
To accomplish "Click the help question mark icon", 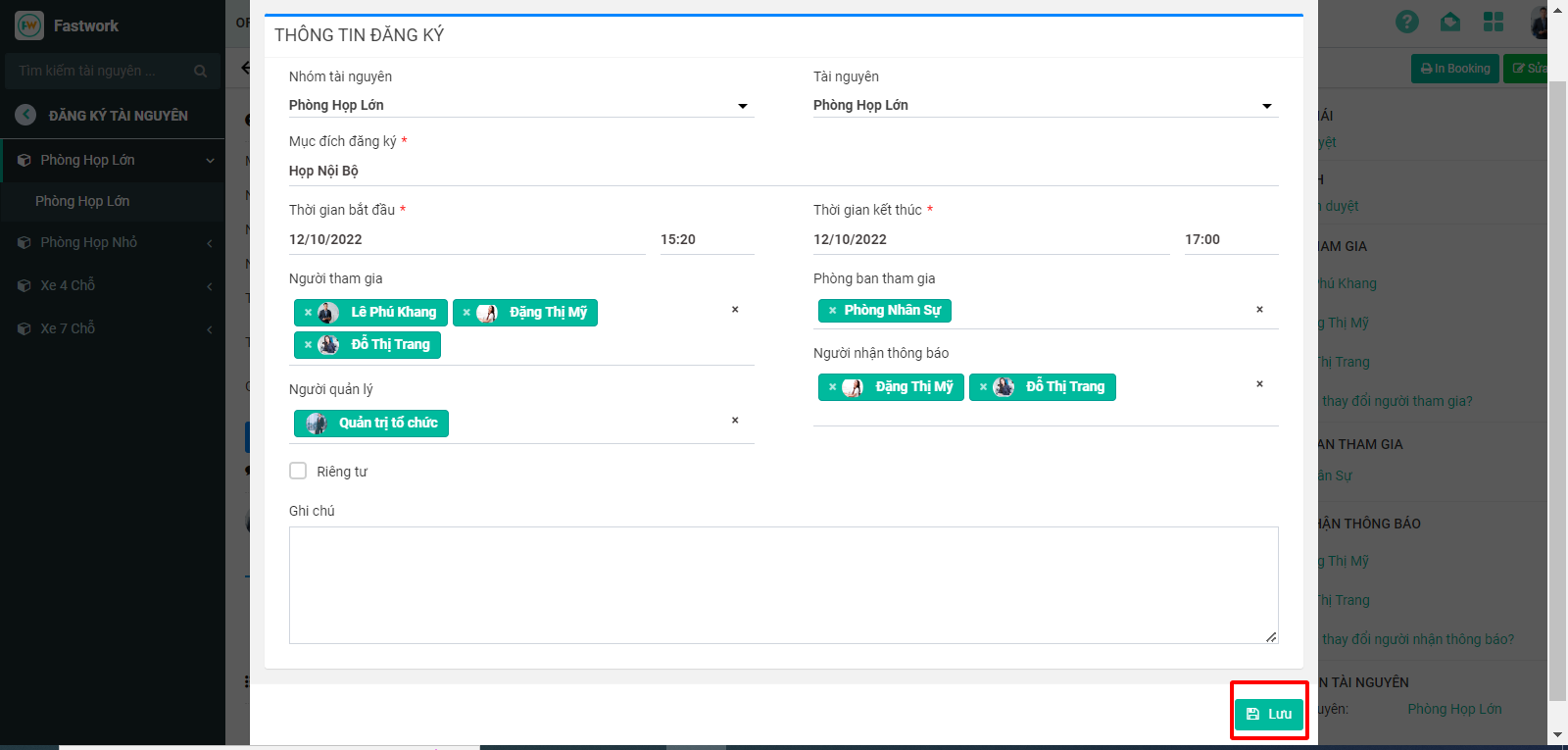I will 1406,22.
